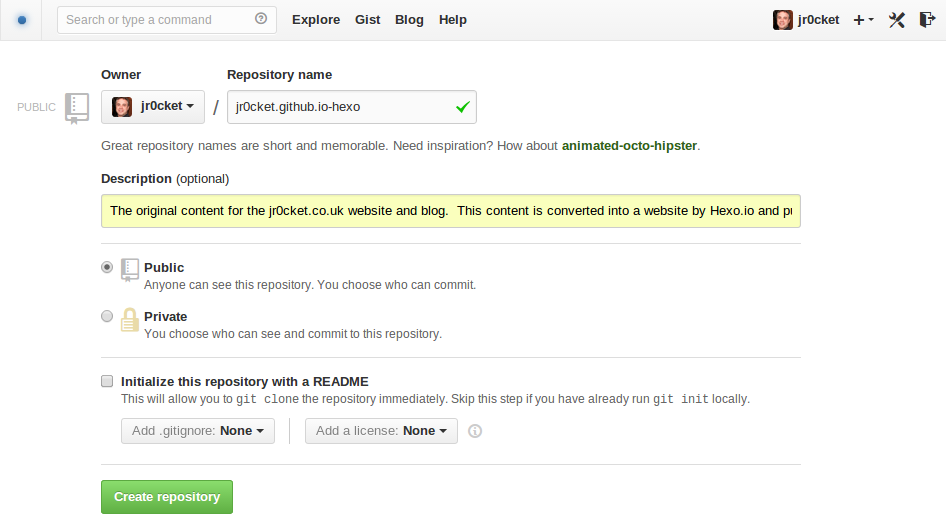Screen dimensions: 946x526
Task: Click the Create repository button
Action: (167, 497)
